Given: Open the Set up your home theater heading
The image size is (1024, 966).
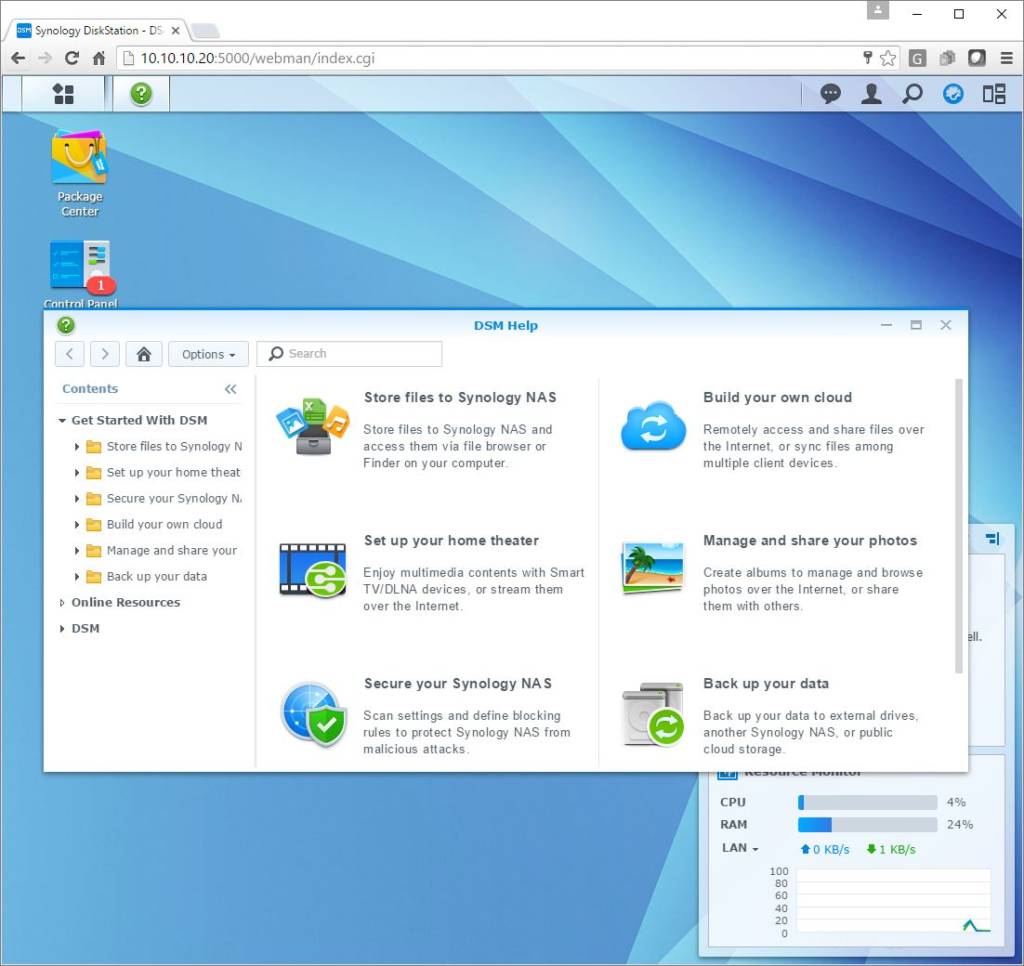Looking at the screenshot, I should (451, 540).
